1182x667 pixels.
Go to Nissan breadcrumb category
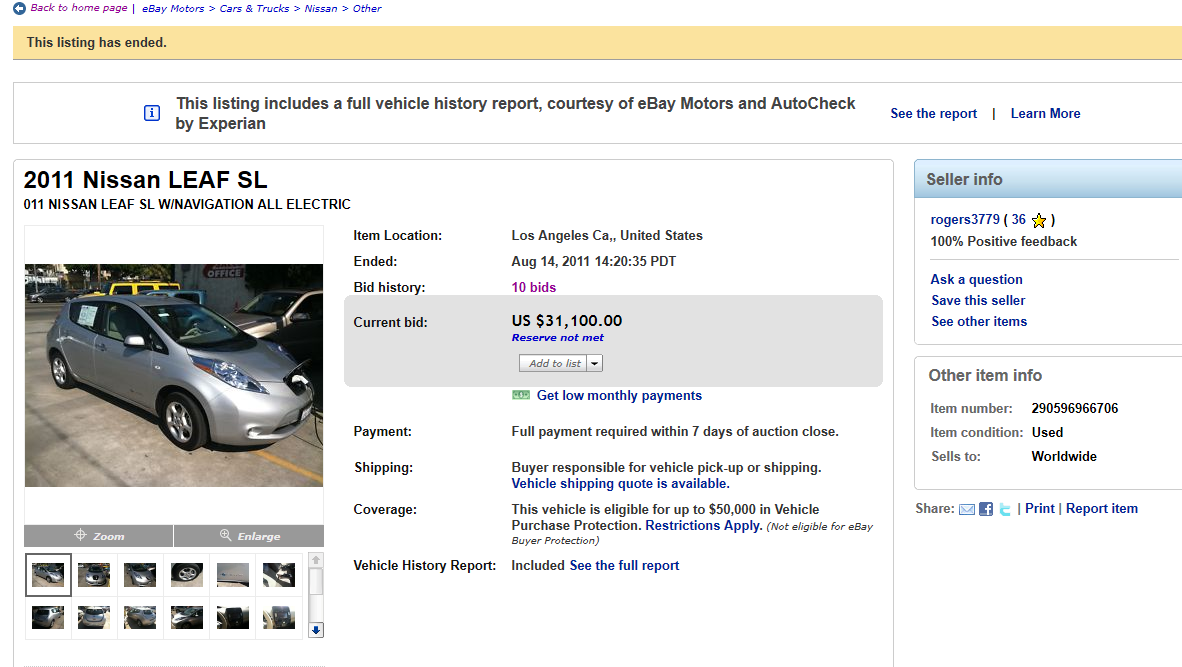(x=321, y=9)
